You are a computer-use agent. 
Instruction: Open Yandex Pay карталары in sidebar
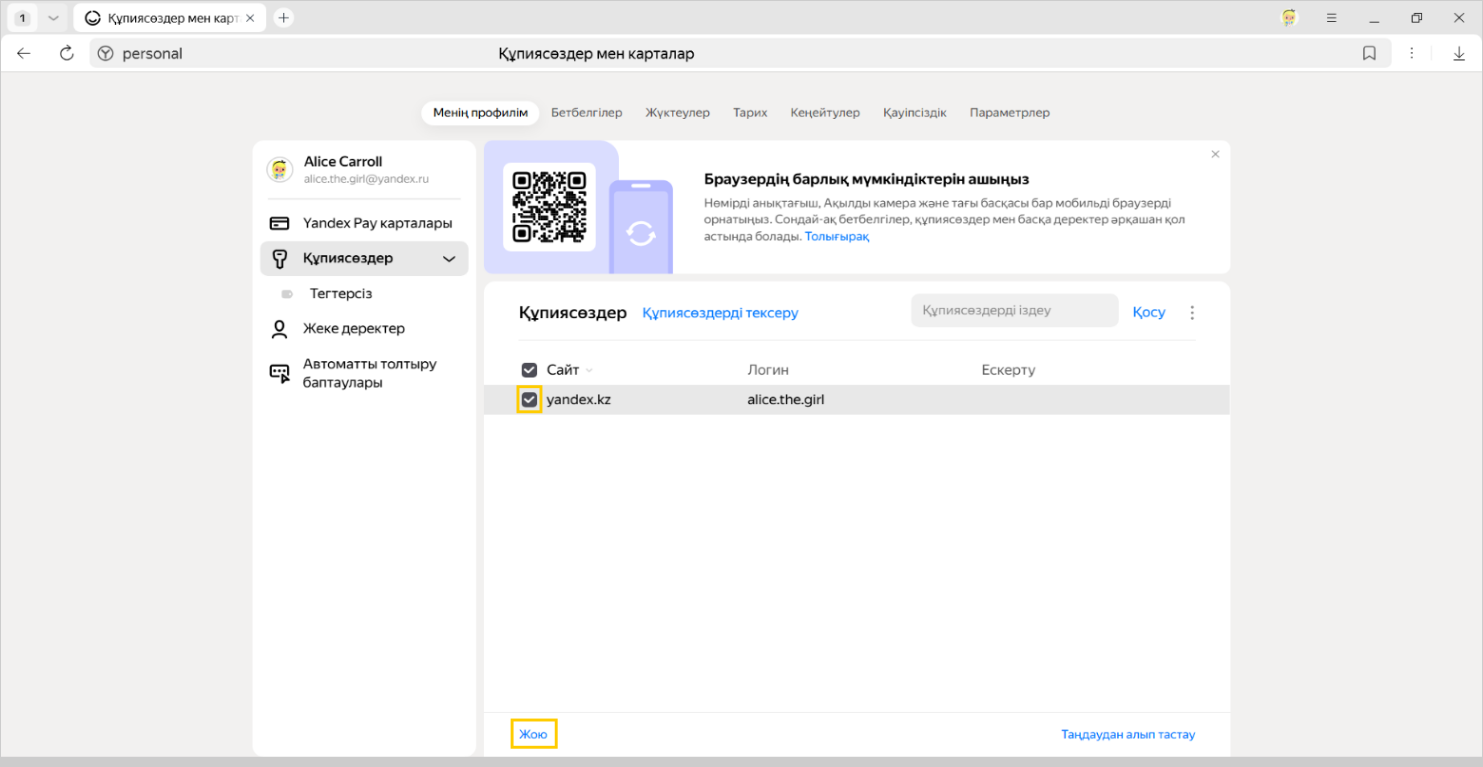(377, 223)
